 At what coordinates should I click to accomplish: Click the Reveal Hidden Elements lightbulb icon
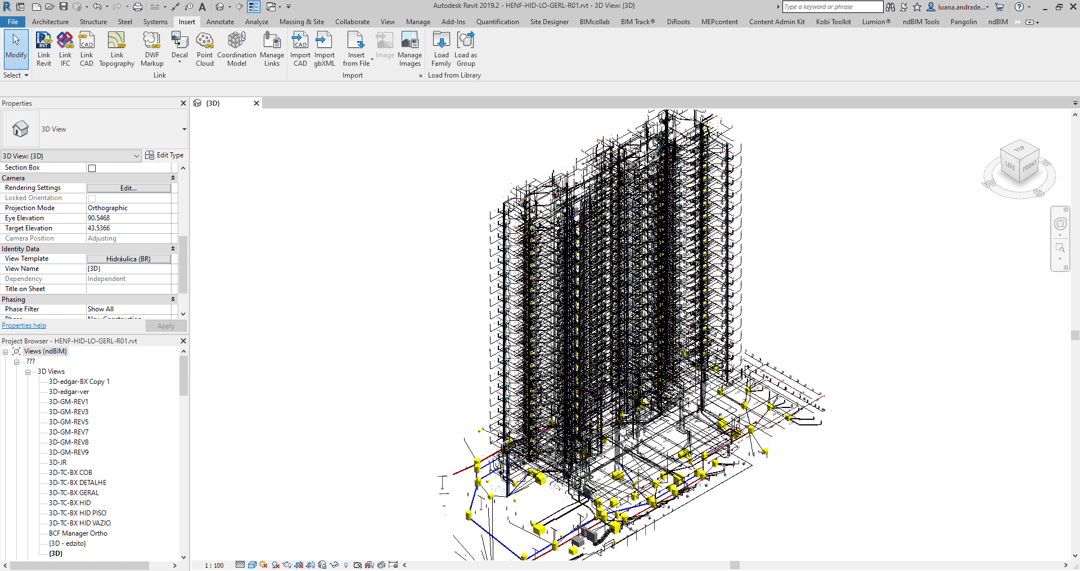click(x=346, y=565)
